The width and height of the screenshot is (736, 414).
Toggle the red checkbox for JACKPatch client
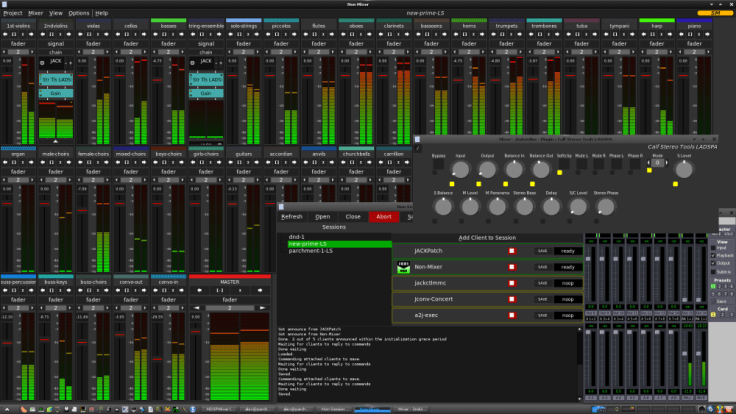(511, 252)
